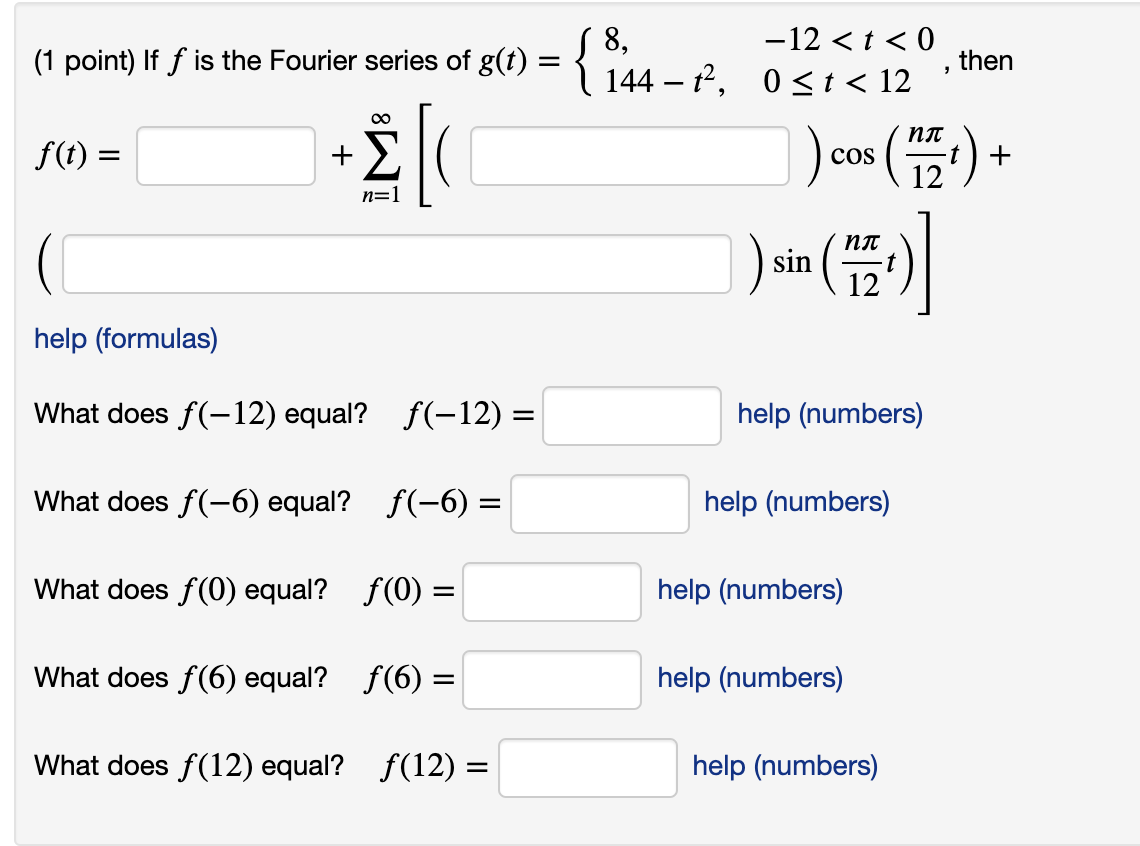This screenshot has width=1140, height=846.
Task: Click the sine coefficient answer box
Action: (395, 263)
